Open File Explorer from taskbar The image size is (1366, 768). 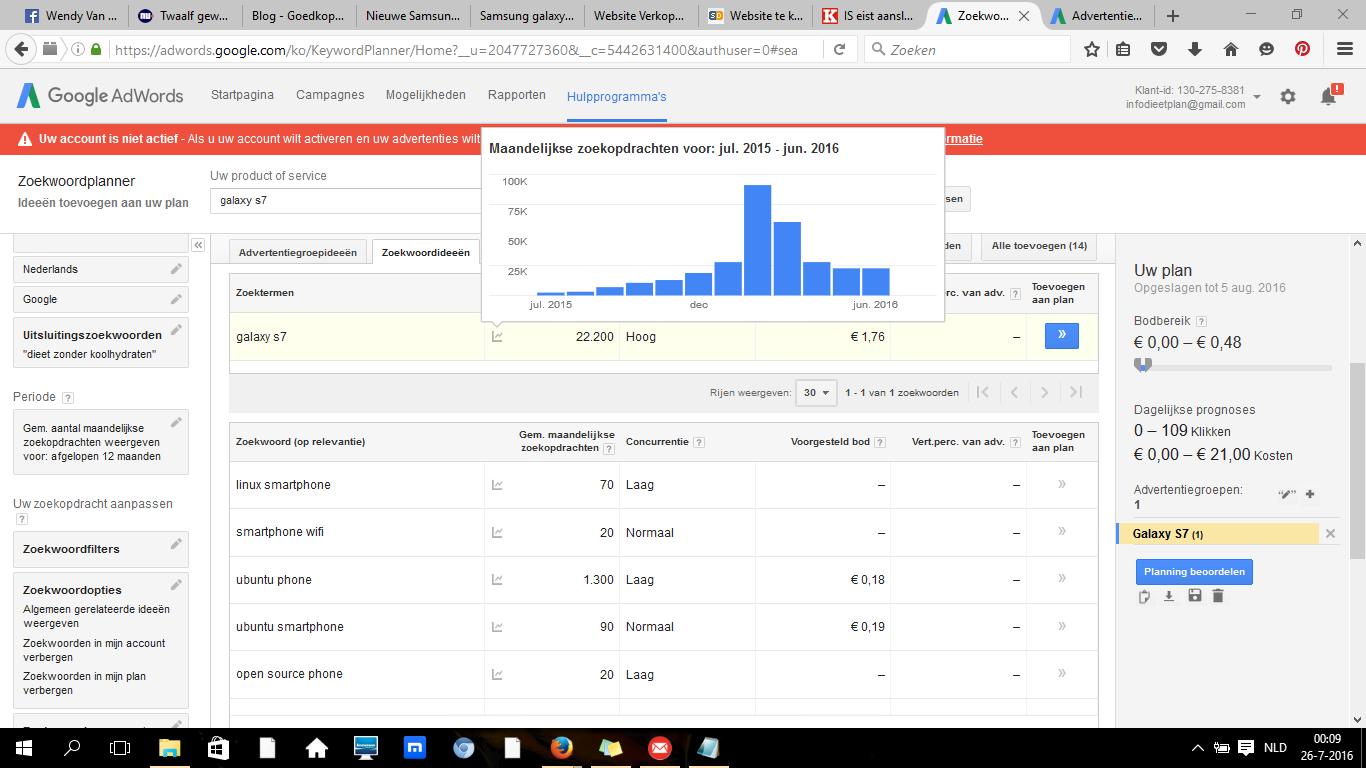170,748
